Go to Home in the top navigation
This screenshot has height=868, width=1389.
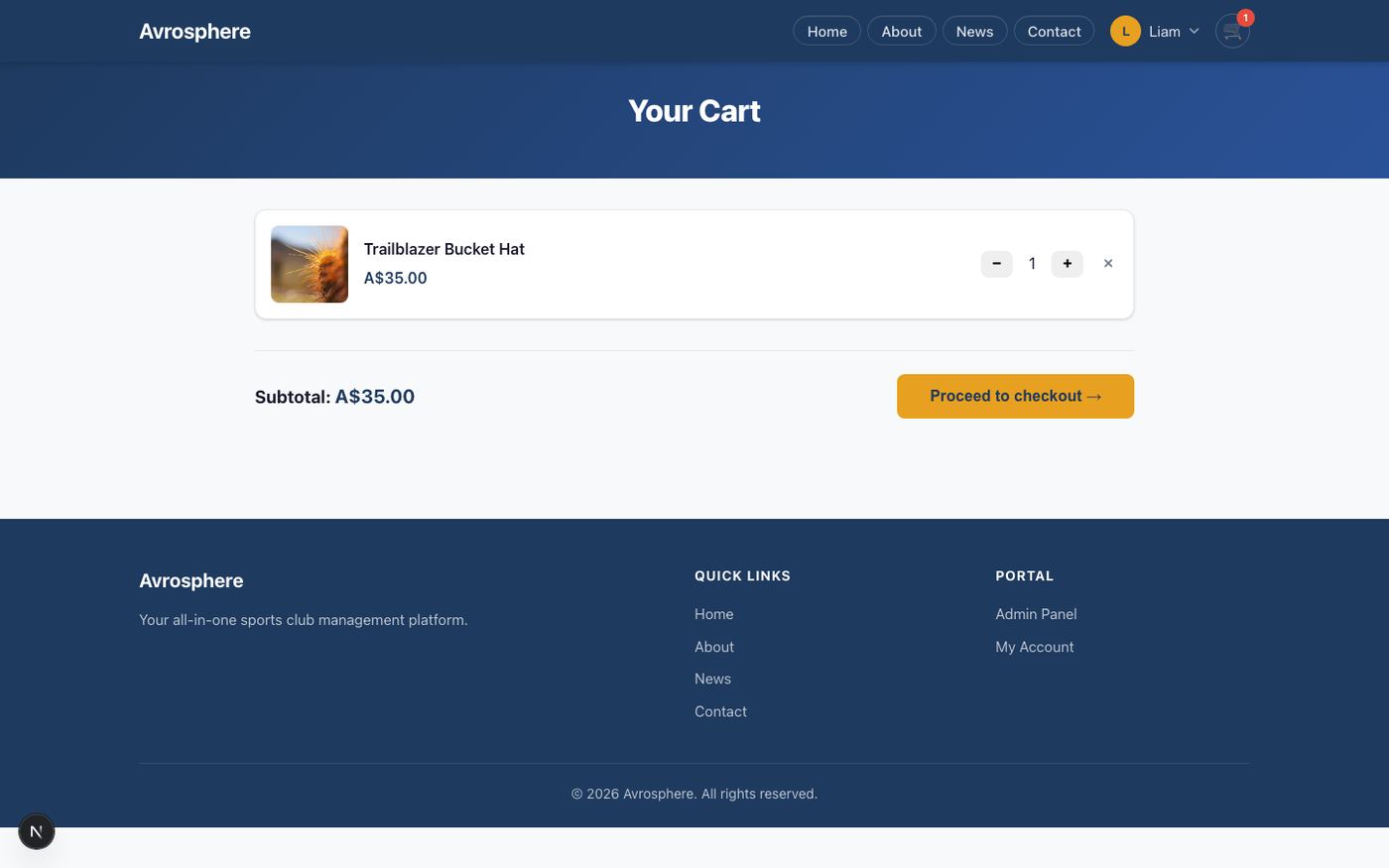pyautogui.click(x=826, y=32)
